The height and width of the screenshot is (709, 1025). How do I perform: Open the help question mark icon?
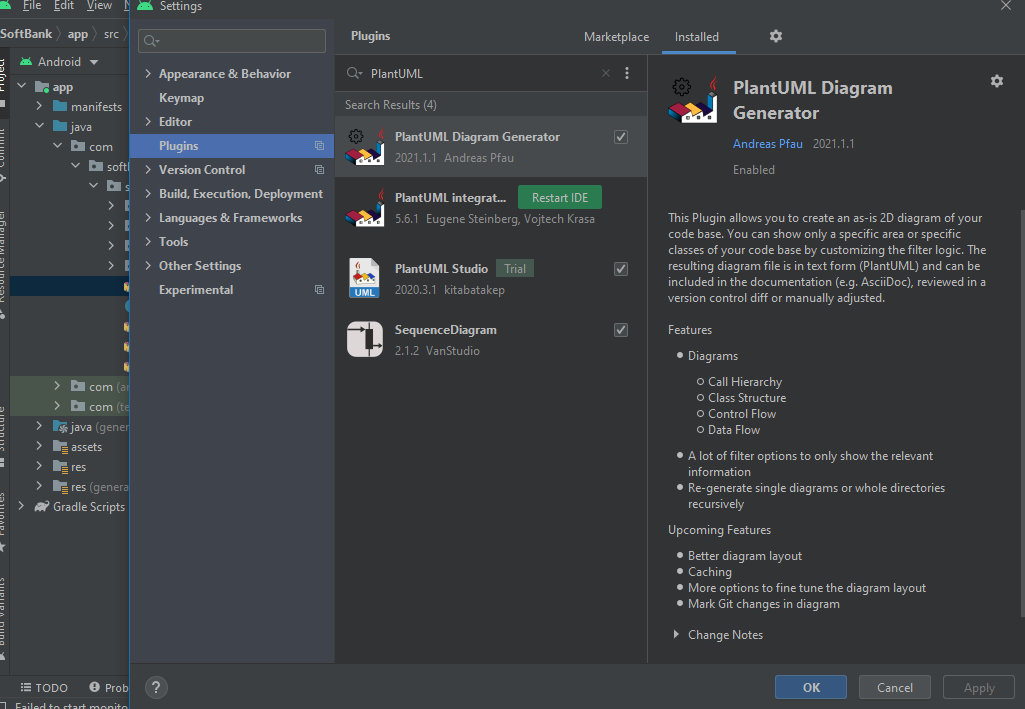pyautogui.click(x=156, y=687)
